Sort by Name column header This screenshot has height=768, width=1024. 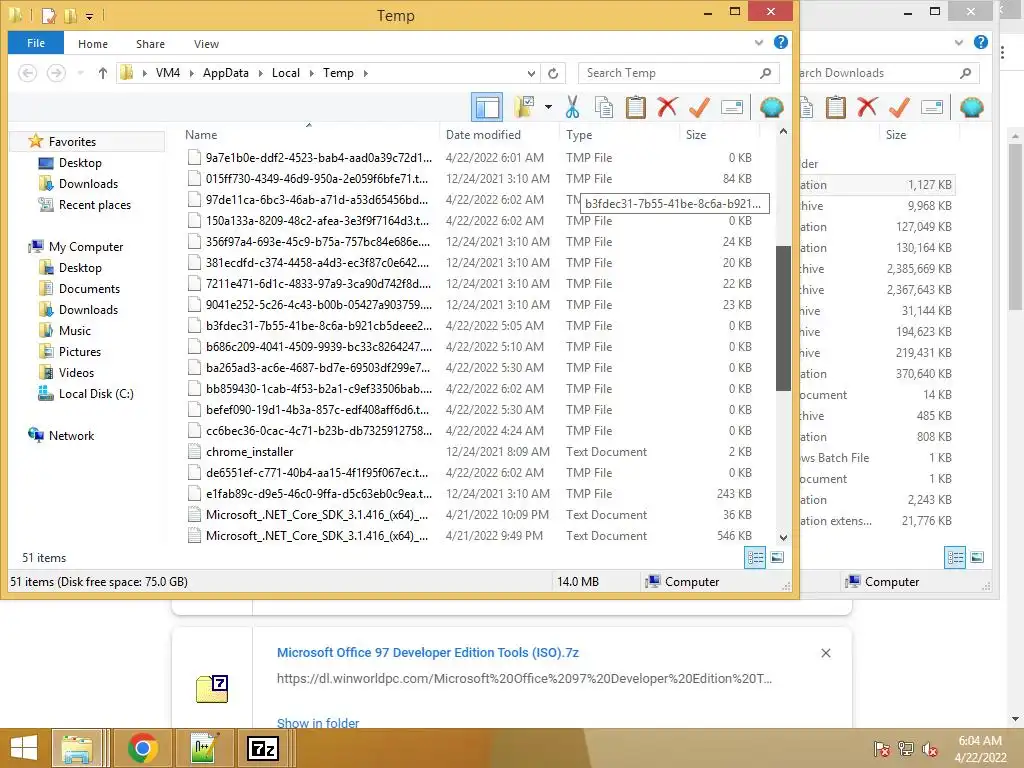pos(308,135)
